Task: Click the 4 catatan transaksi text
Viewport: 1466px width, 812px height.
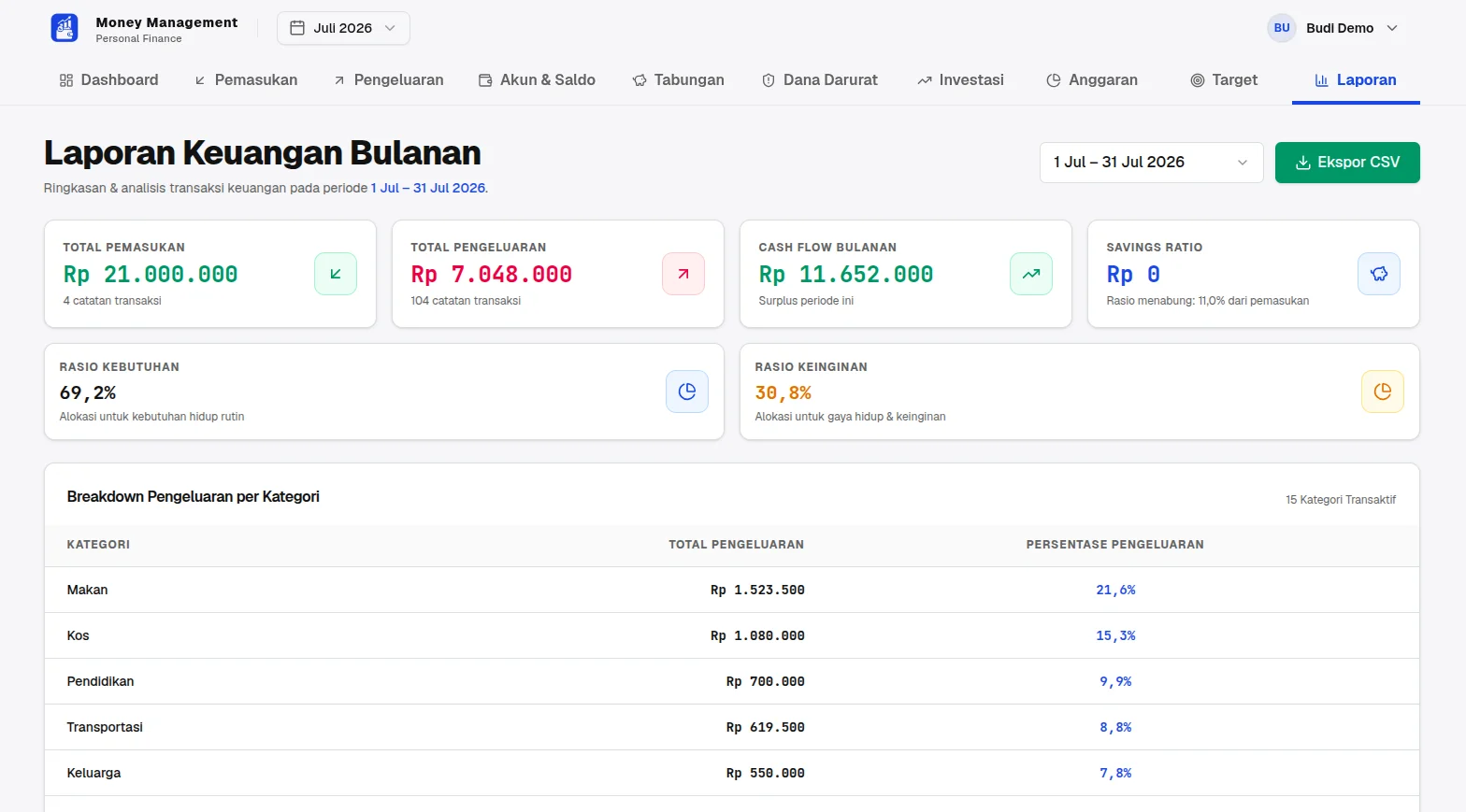Action: [x=112, y=301]
